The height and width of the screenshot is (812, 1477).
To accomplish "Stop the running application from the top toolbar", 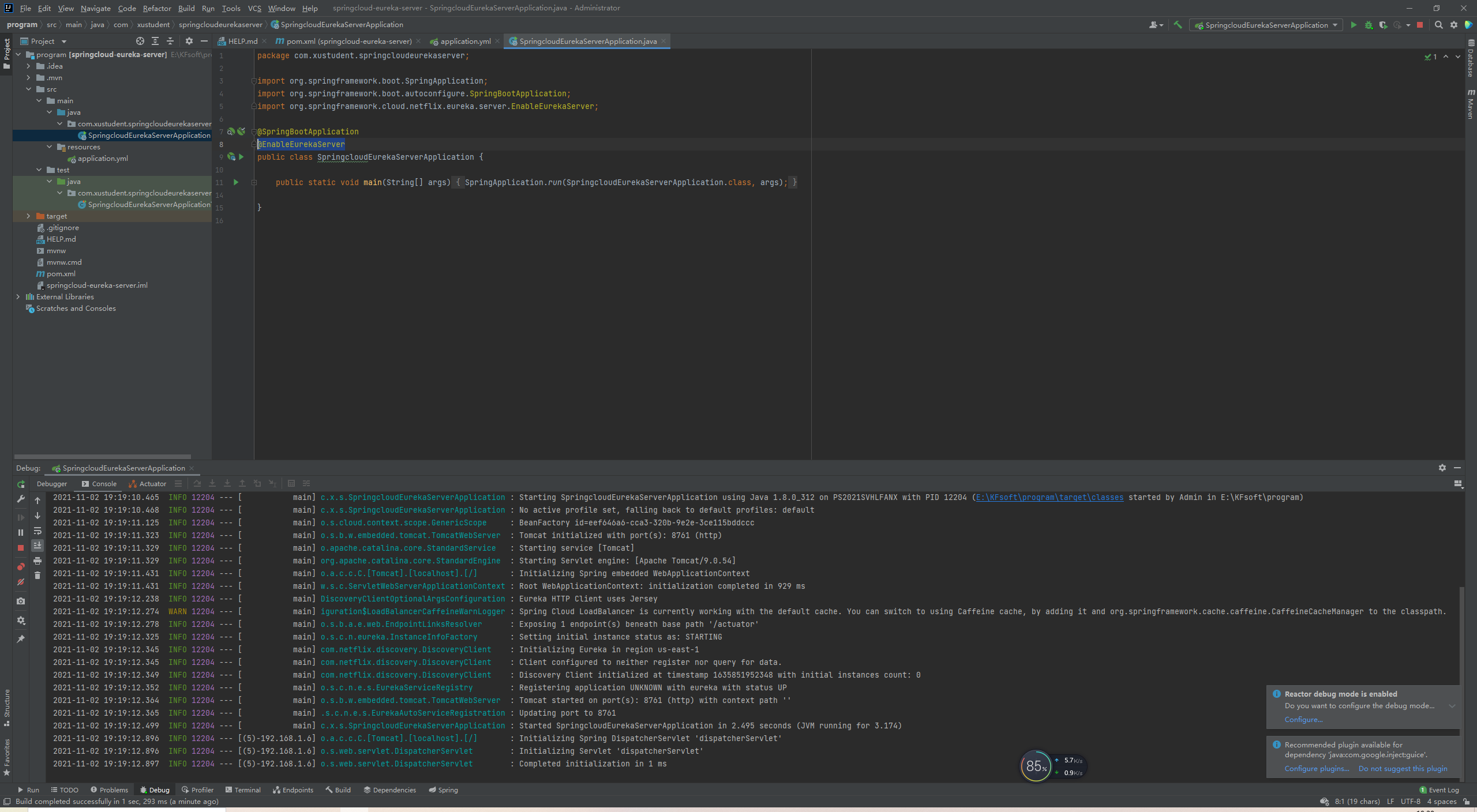I will click(x=1420, y=25).
